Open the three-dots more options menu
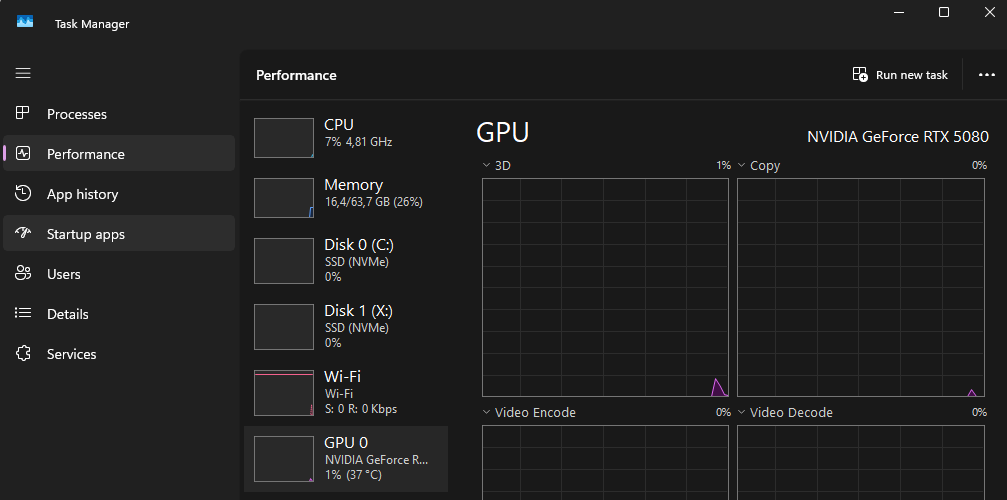Image resolution: width=1007 pixels, height=500 pixels. pyautogui.click(x=986, y=75)
